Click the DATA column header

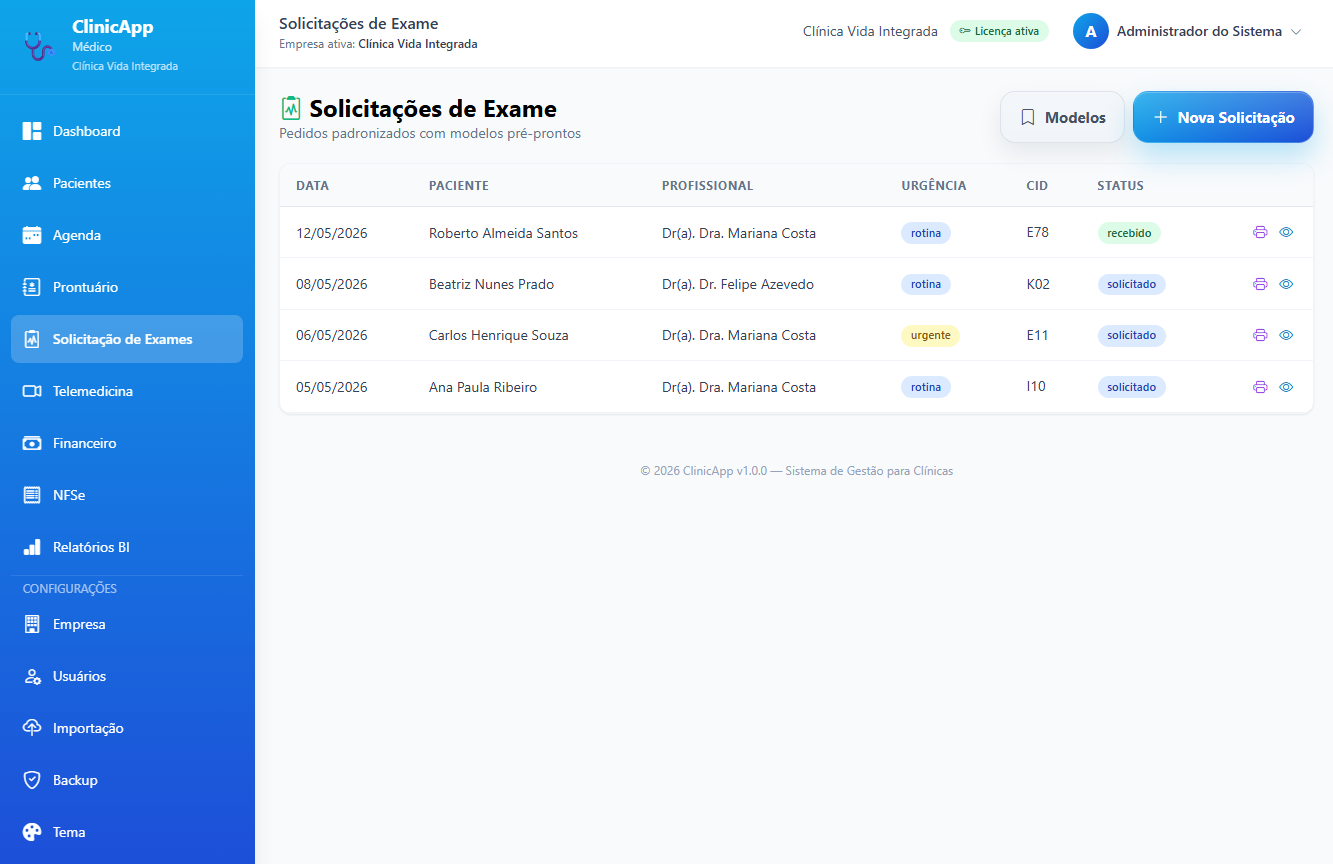tap(312, 185)
